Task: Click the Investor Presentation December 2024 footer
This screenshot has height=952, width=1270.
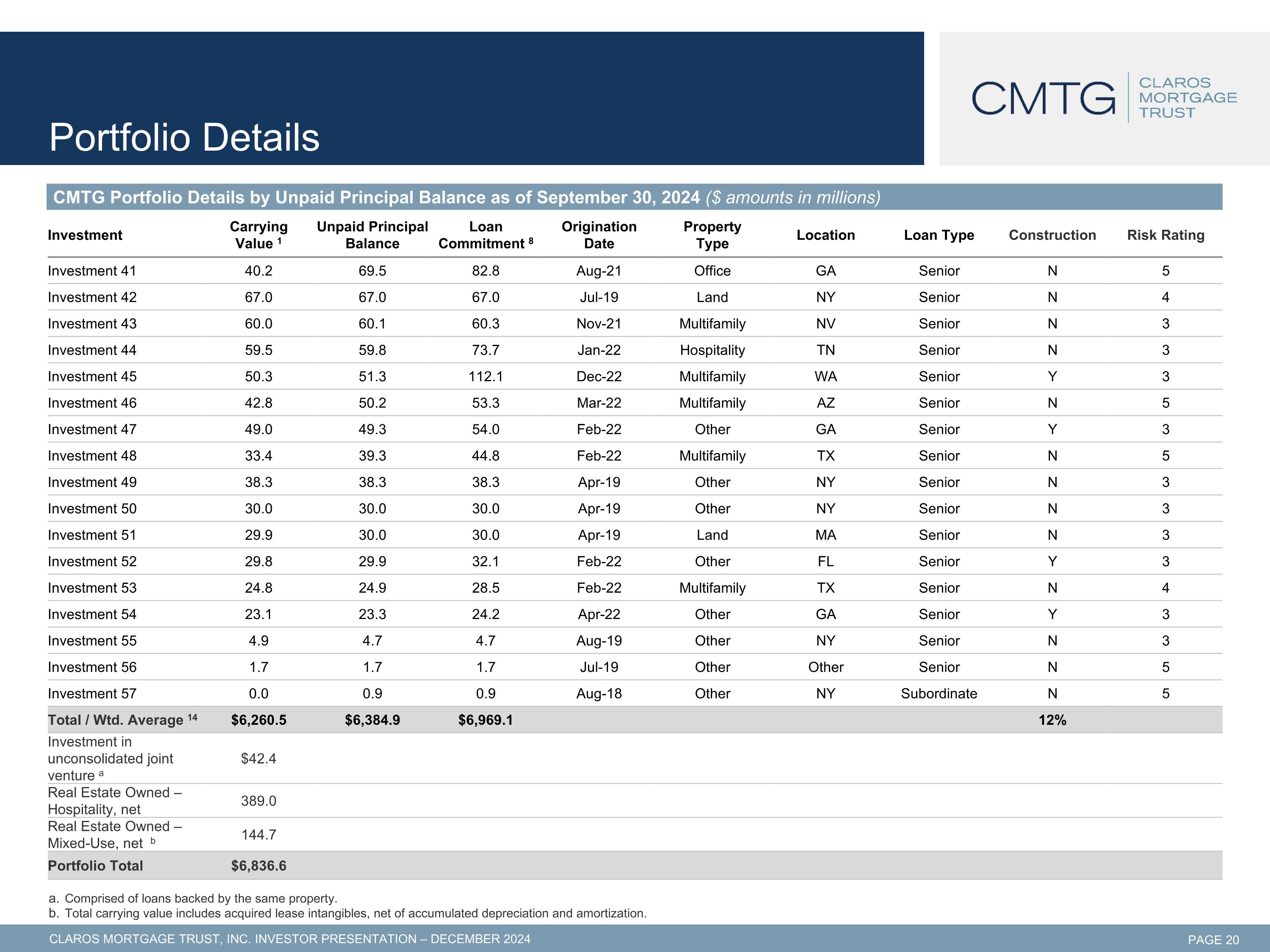Action: point(290,939)
